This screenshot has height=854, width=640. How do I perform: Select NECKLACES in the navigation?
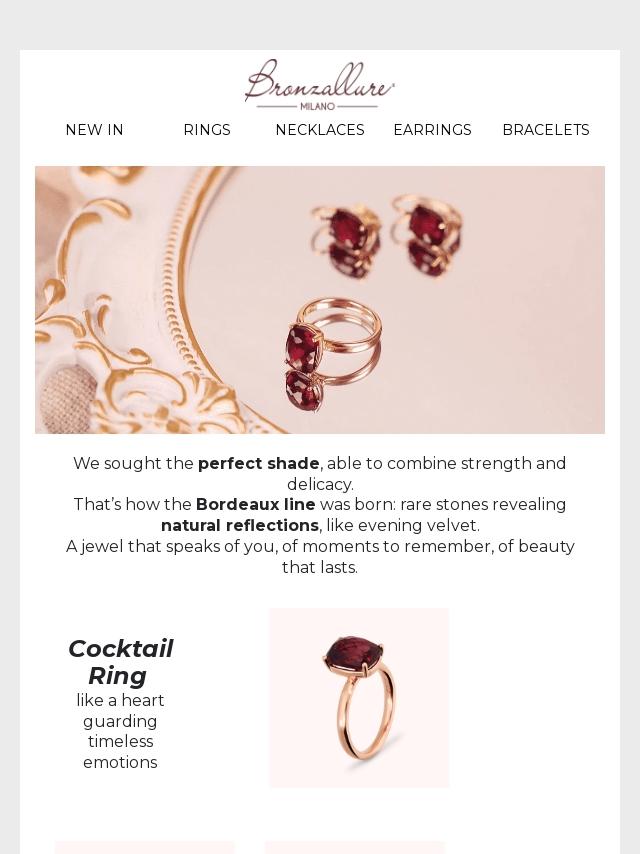click(x=320, y=130)
